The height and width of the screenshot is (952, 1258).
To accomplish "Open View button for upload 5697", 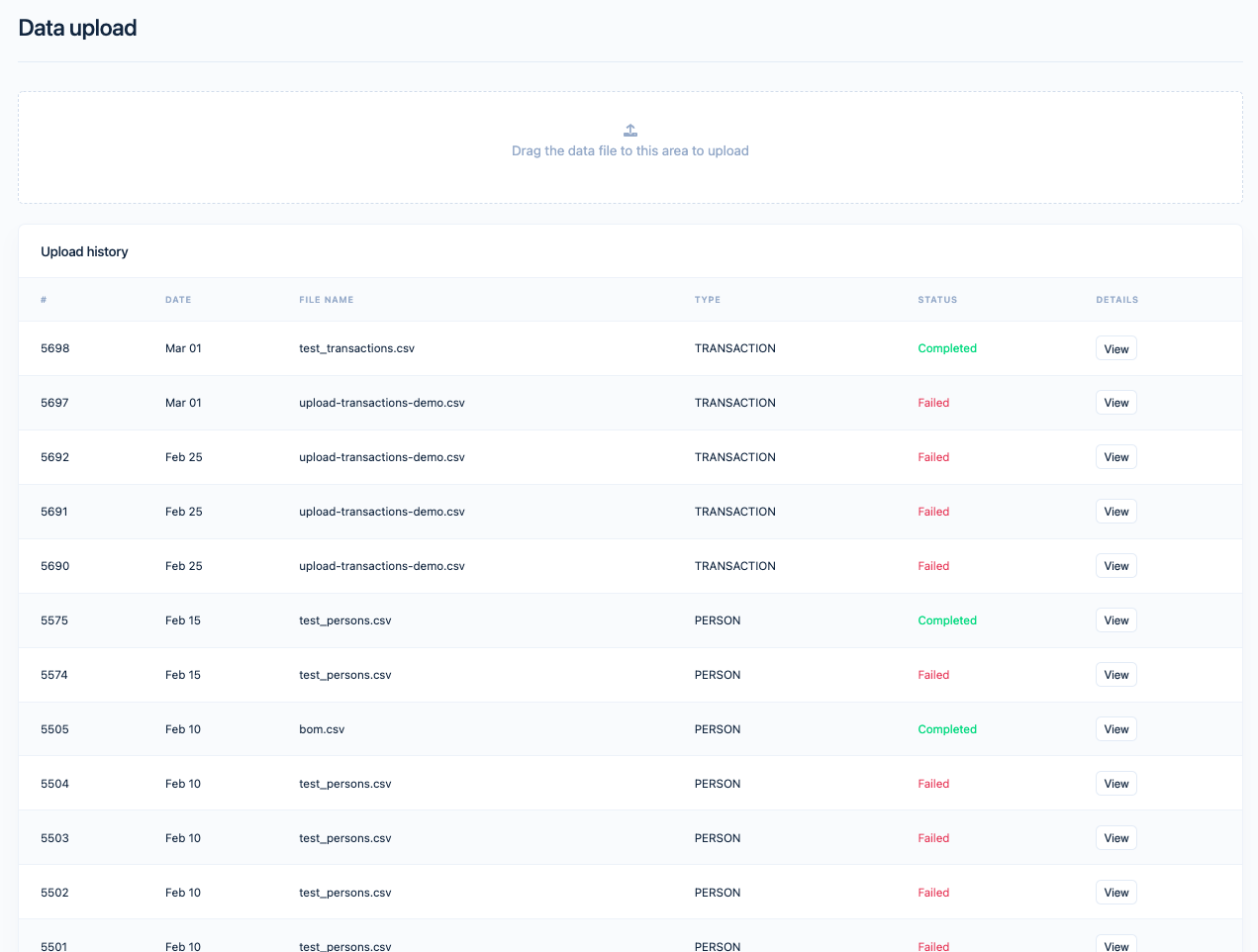I will [1115, 403].
